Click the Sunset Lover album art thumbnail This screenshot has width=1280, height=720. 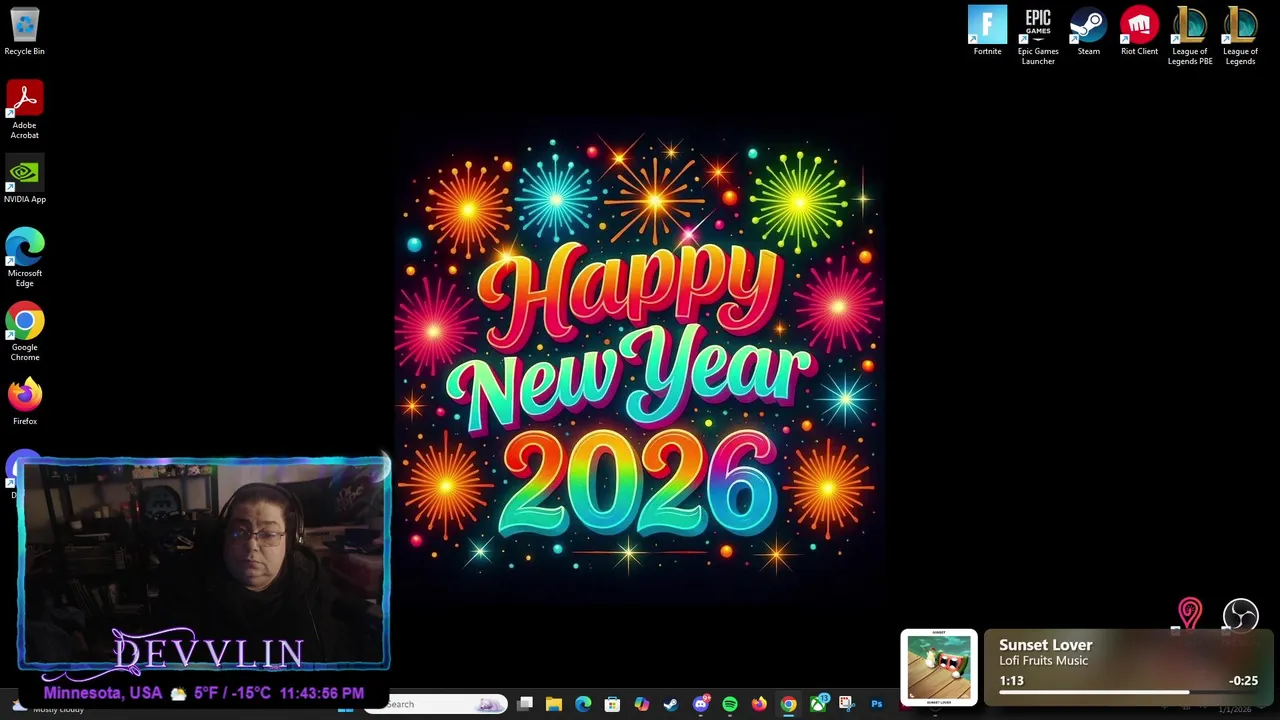click(939, 668)
